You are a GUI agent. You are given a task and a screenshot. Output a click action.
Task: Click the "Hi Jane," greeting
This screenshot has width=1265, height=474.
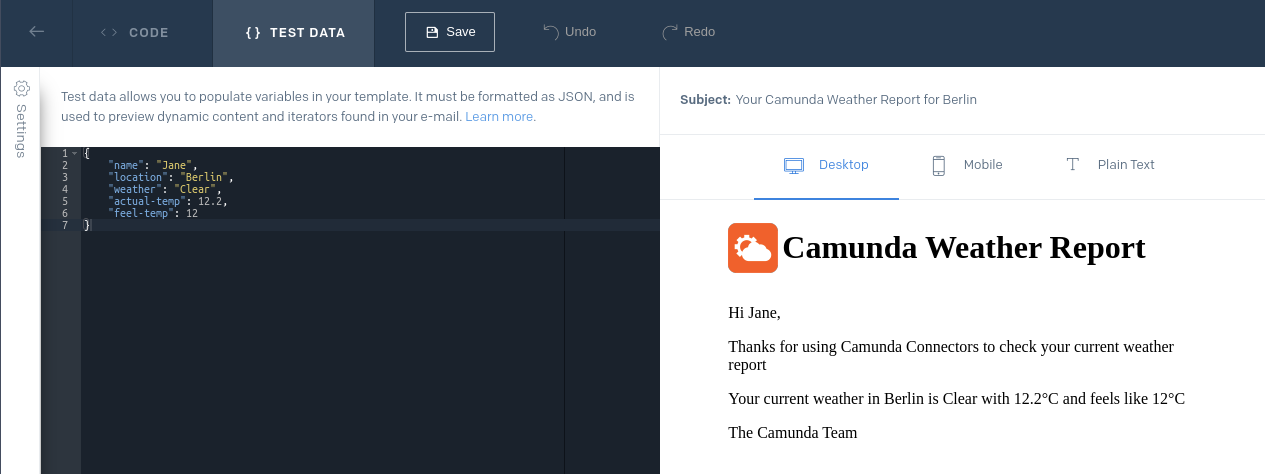[754, 313]
